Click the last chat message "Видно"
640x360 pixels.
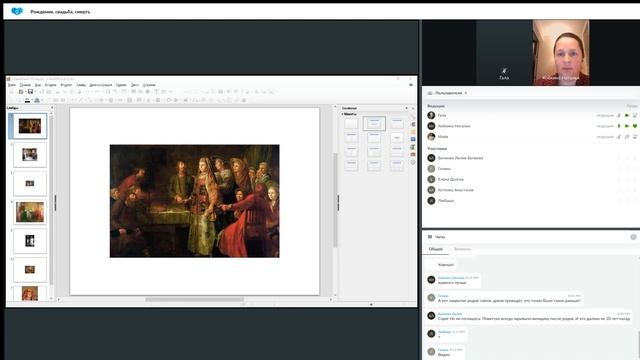pyautogui.click(x=444, y=355)
